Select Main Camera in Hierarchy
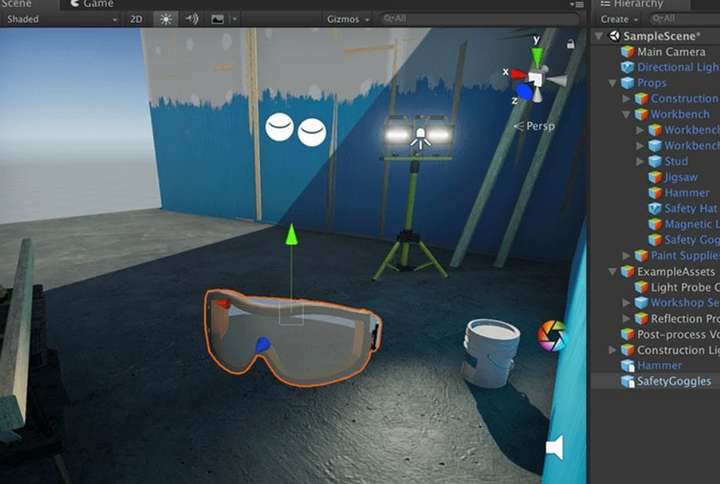Image resolution: width=720 pixels, height=484 pixels. (x=671, y=52)
